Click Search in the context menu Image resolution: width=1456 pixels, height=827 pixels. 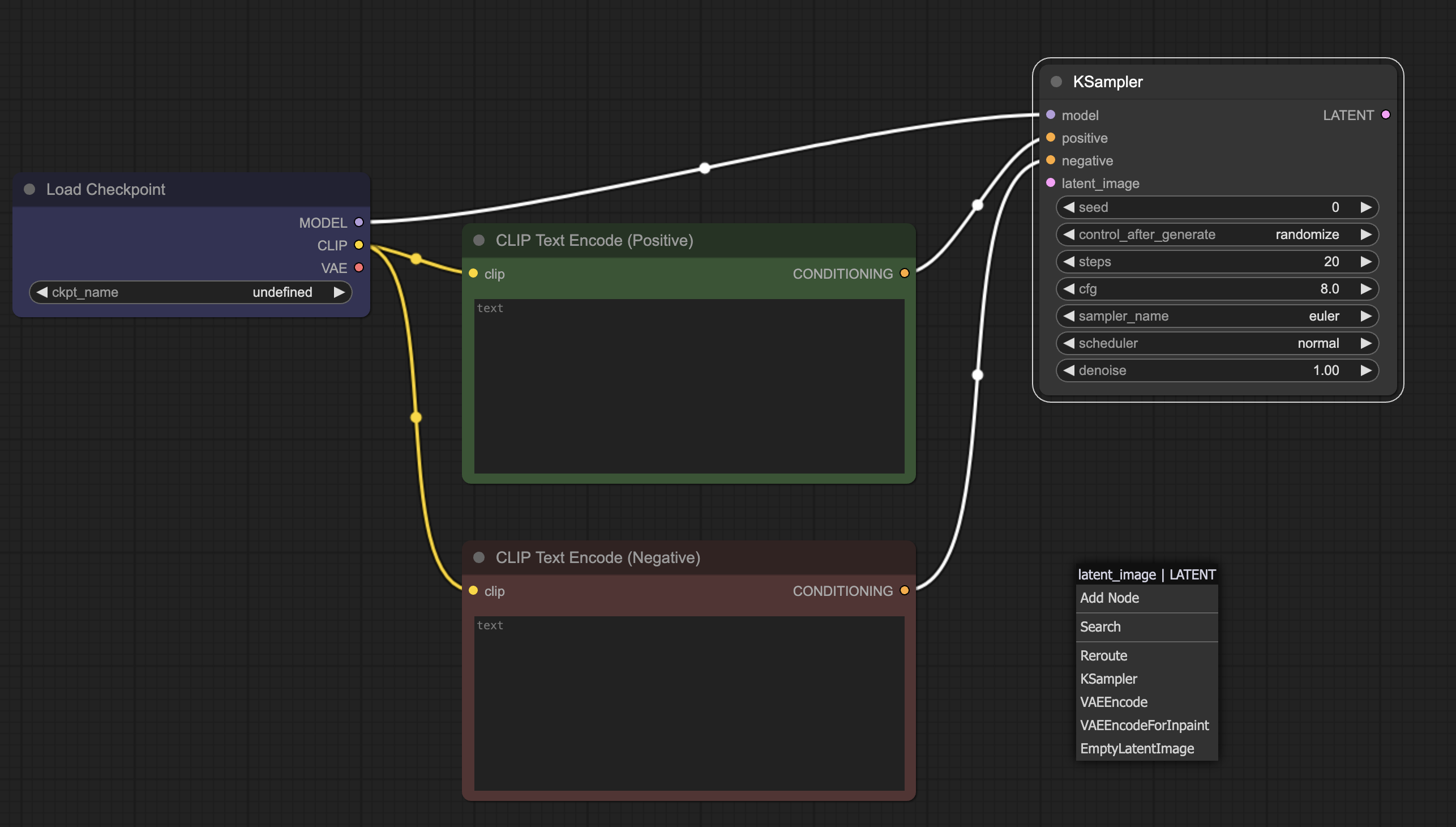pyautogui.click(x=1100, y=626)
